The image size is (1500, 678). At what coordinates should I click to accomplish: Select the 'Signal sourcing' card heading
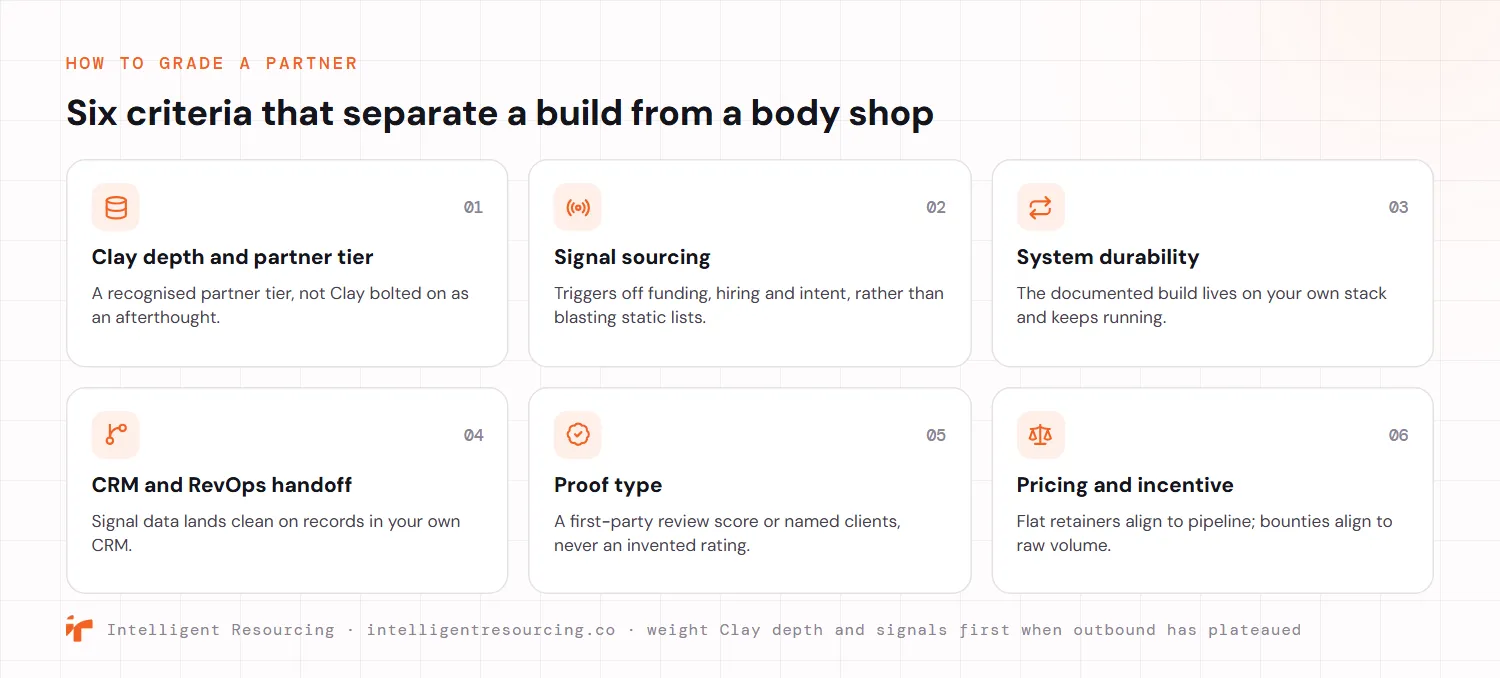pos(632,257)
